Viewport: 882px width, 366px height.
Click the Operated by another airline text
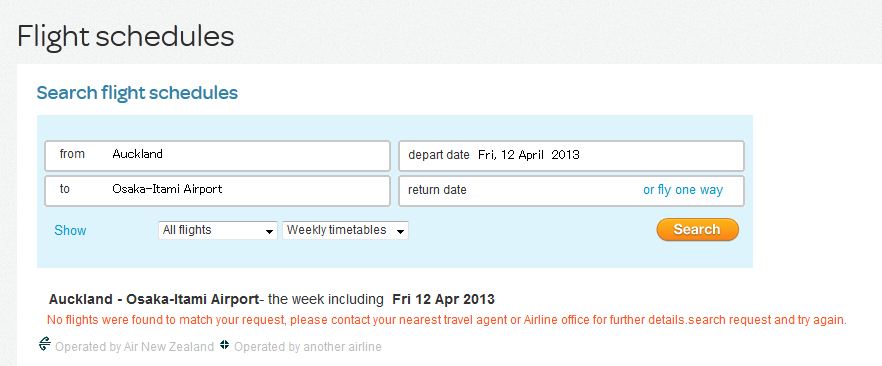pyautogui.click(x=308, y=347)
